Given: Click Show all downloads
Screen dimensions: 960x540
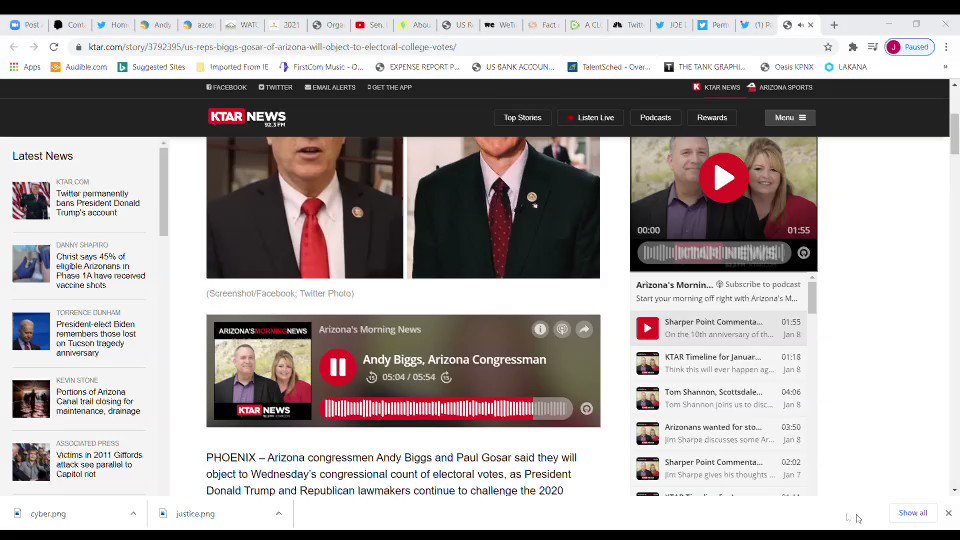Looking at the screenshot, I should click(913, 513).
